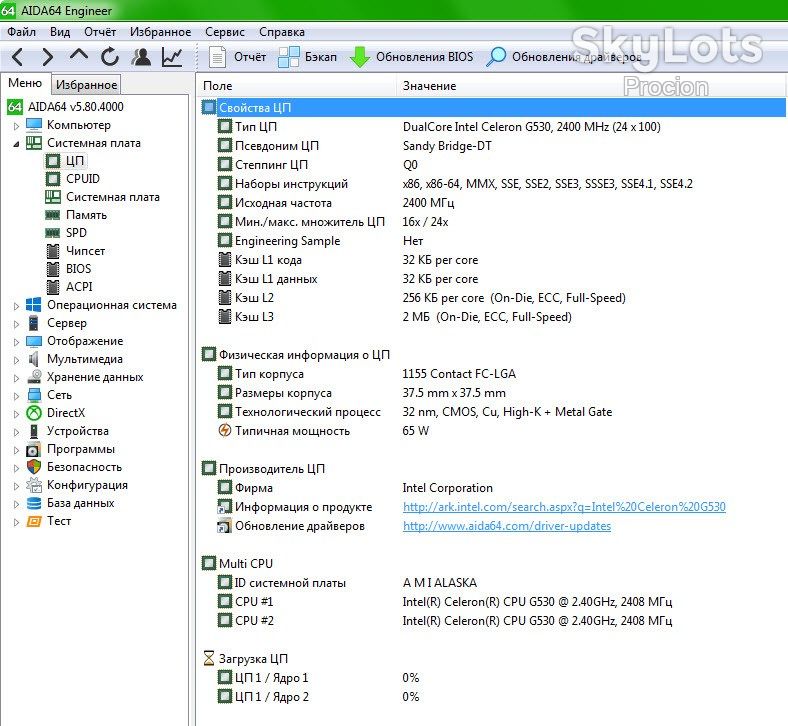Click the База данных database icon
Viewport: 788px width, 726px height.
[34, 503]
